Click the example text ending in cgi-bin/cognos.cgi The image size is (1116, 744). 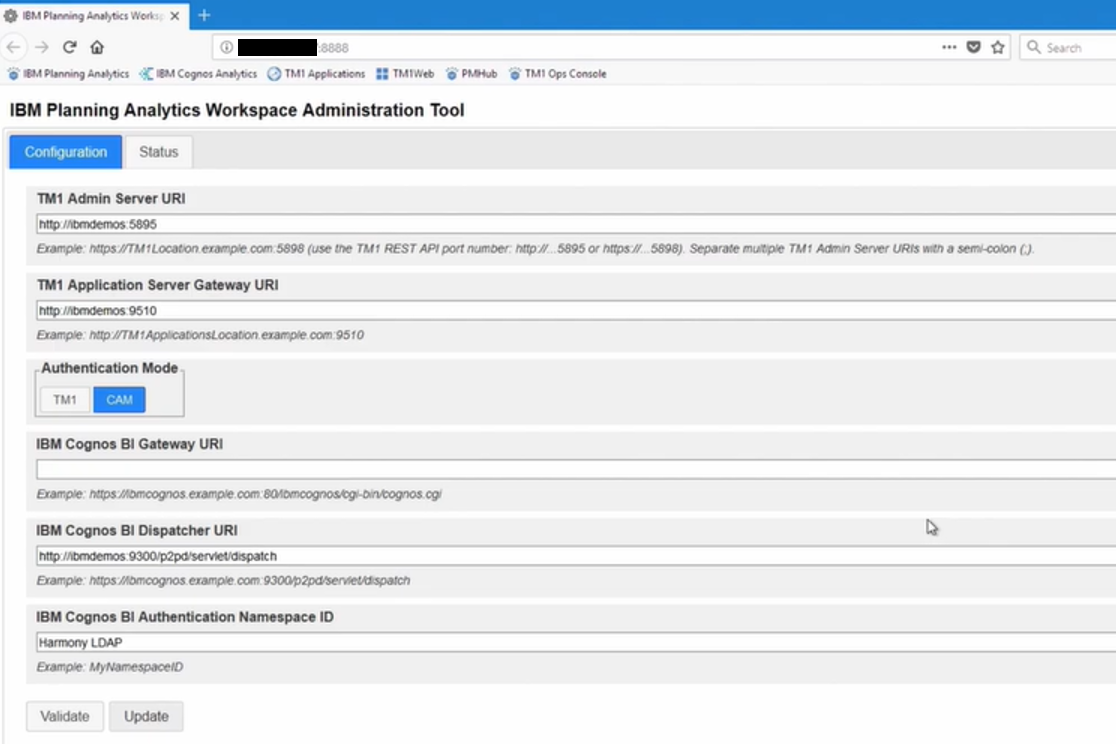pyautogui.click(x=239, y=493)
